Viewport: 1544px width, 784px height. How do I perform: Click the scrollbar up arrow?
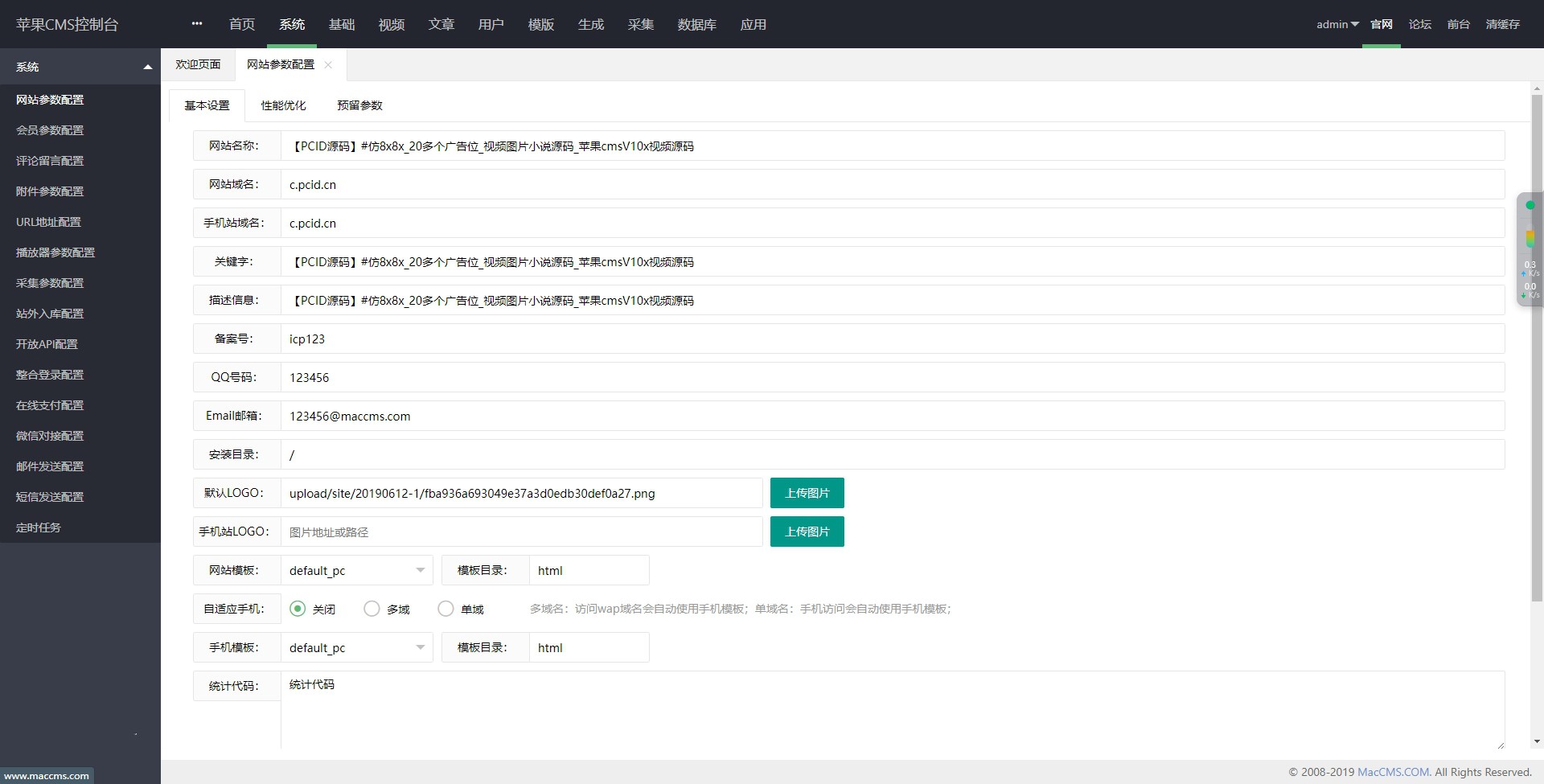[1537, 88]
